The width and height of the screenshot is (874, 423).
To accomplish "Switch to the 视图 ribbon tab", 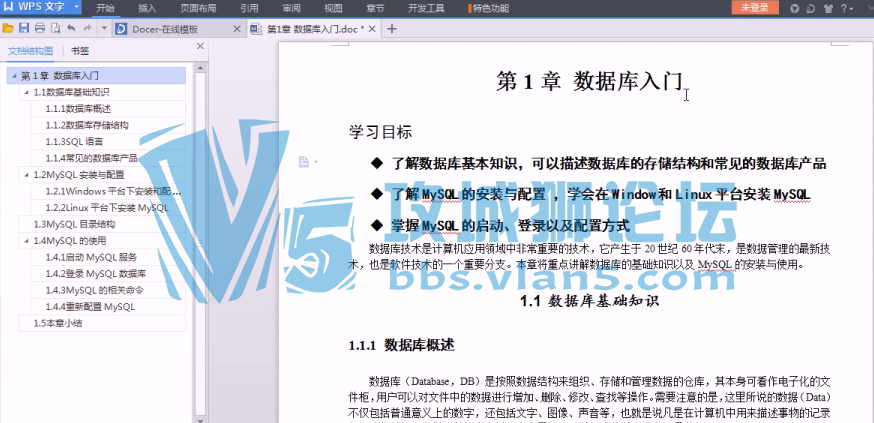I will 333,8.
